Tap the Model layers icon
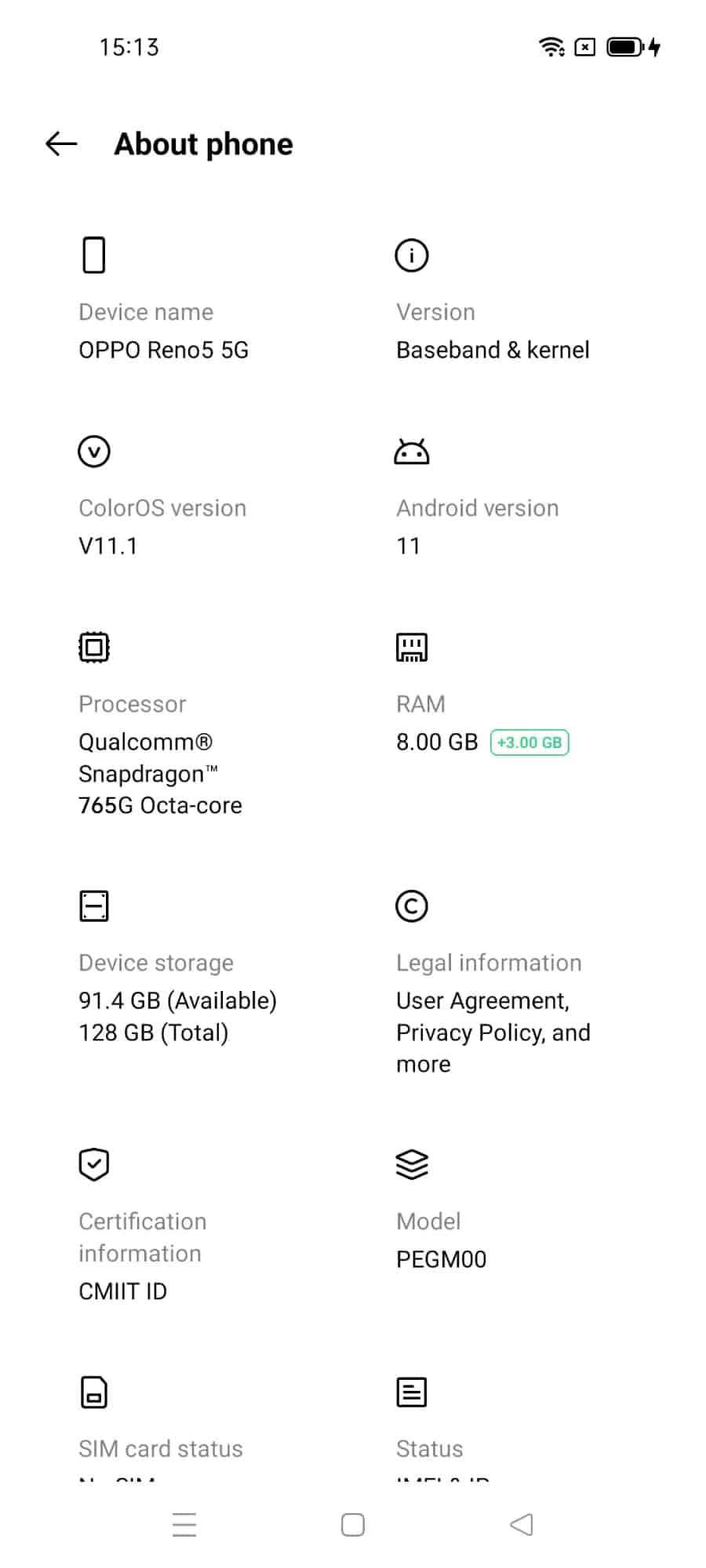This screenshot has height=1568, width=706. pyautogui.click(x=412, y=1164)
